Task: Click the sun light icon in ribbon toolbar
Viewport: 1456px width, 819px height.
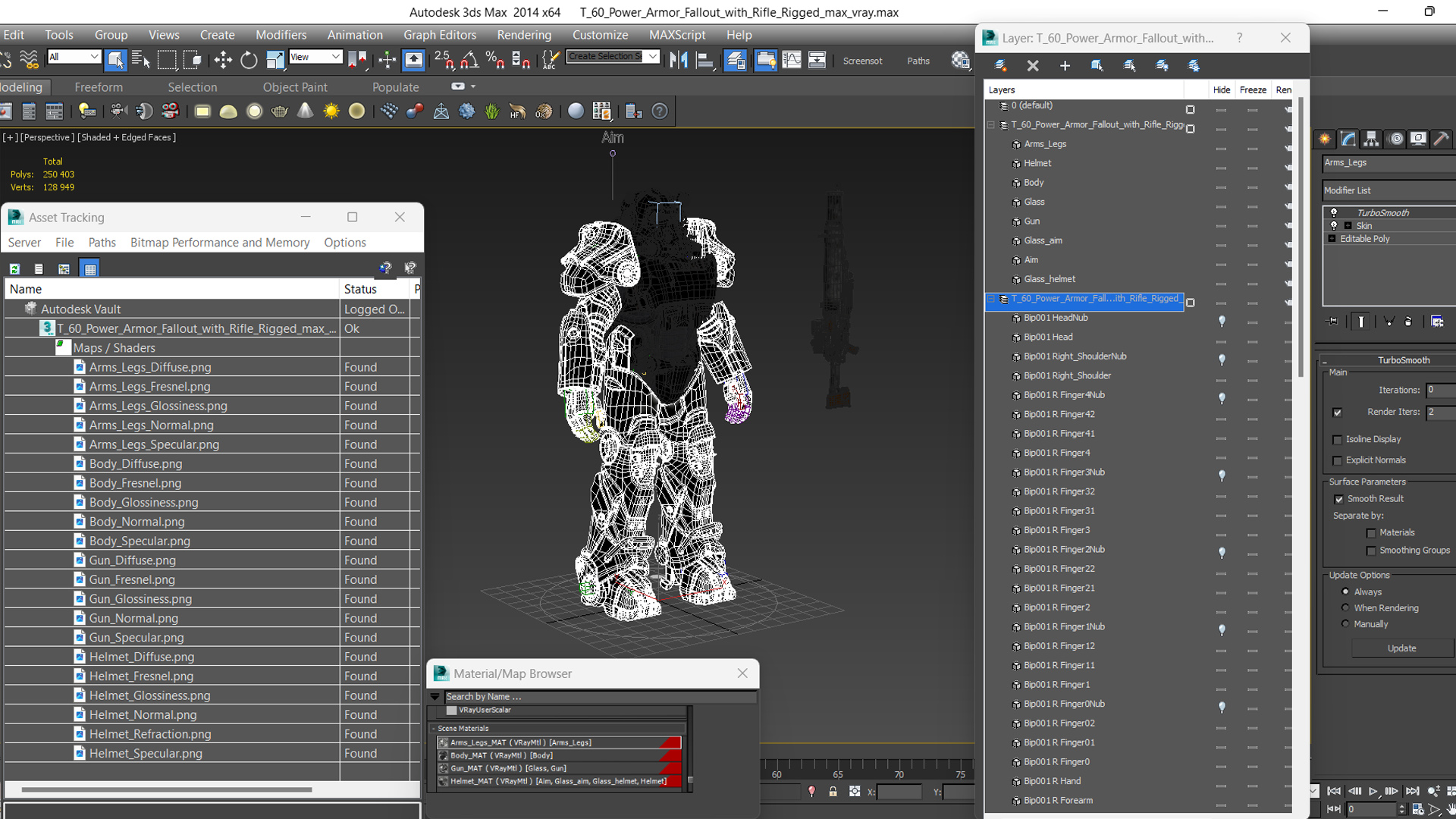Action: [x=331, y=111]
